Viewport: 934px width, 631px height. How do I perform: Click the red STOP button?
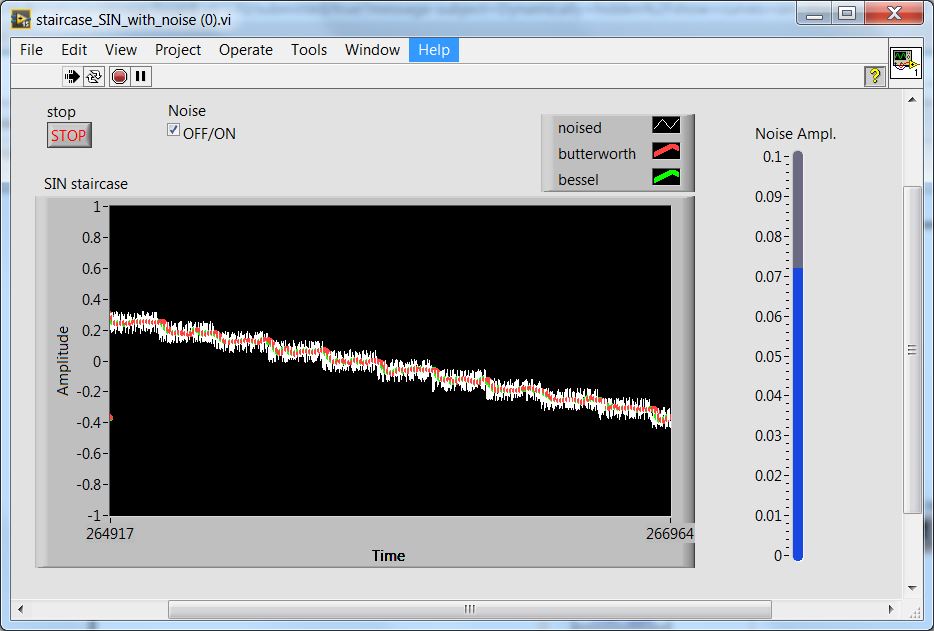[x=69, y=135]
